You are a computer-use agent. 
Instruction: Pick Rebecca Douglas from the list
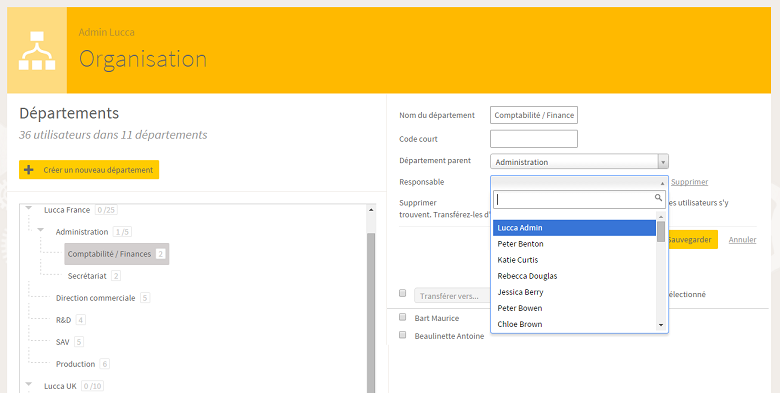pos(574,276)
